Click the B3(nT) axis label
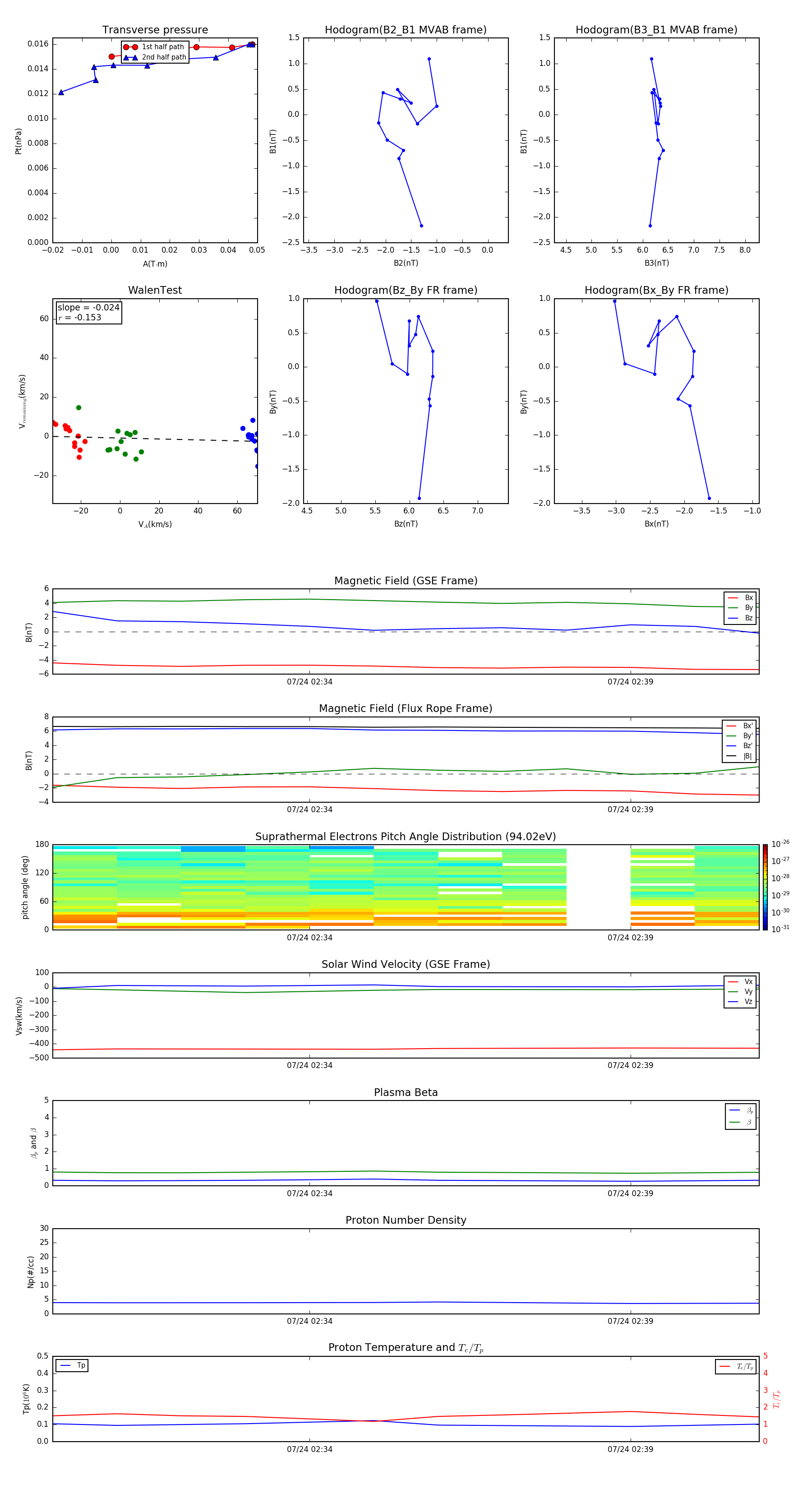This screenshot has width=812, height=1489. [656, 264]
